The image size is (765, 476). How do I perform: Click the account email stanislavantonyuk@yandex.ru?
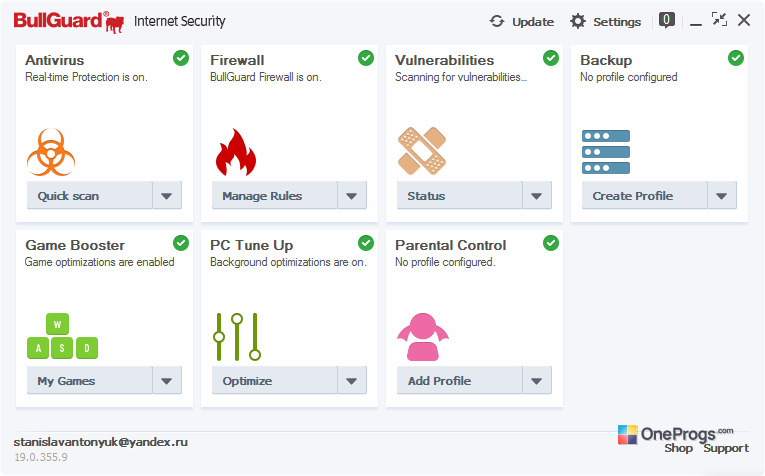101,442
